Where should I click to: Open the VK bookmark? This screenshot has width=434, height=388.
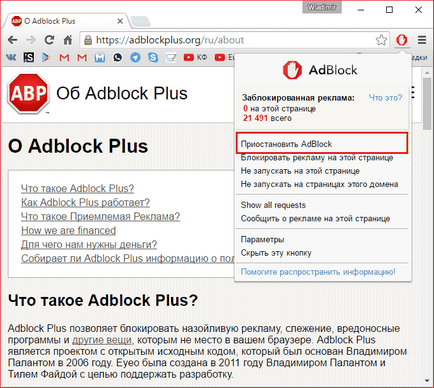pyautogui.click(x=11, y=58)
